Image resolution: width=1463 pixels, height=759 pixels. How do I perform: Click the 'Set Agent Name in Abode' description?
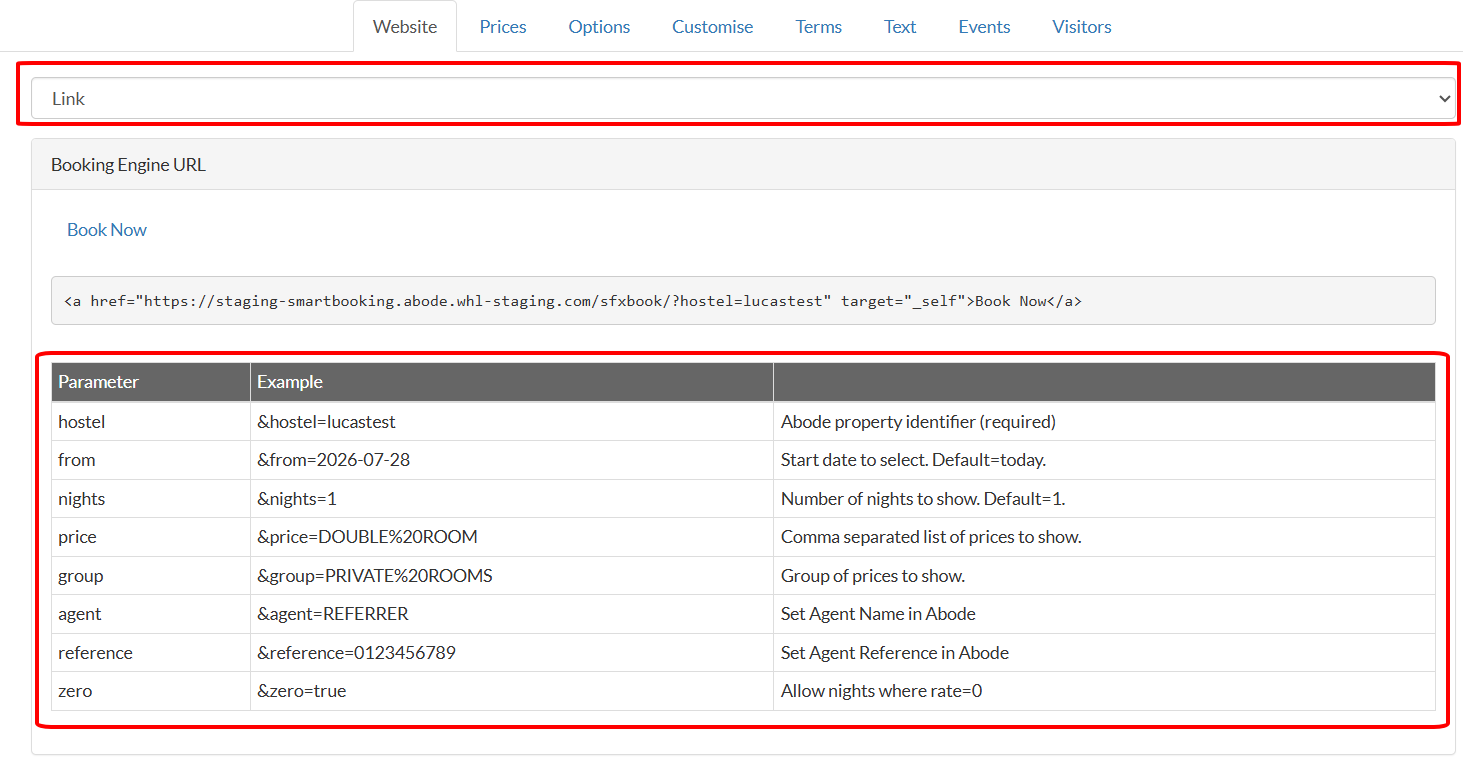coord(878,614)
